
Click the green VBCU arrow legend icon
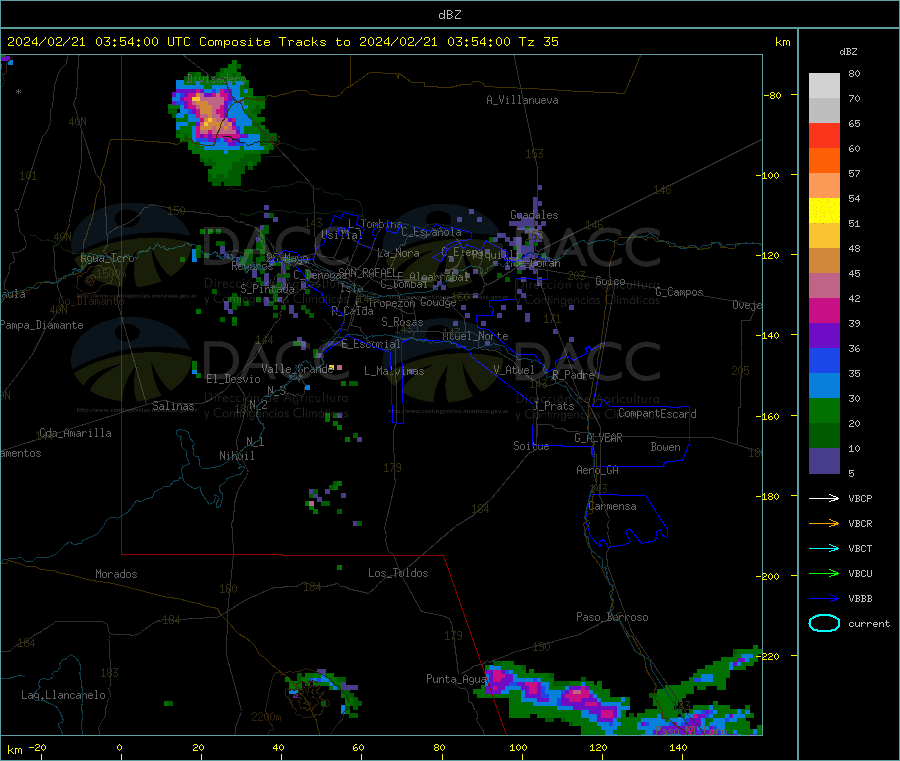[824, 573]
